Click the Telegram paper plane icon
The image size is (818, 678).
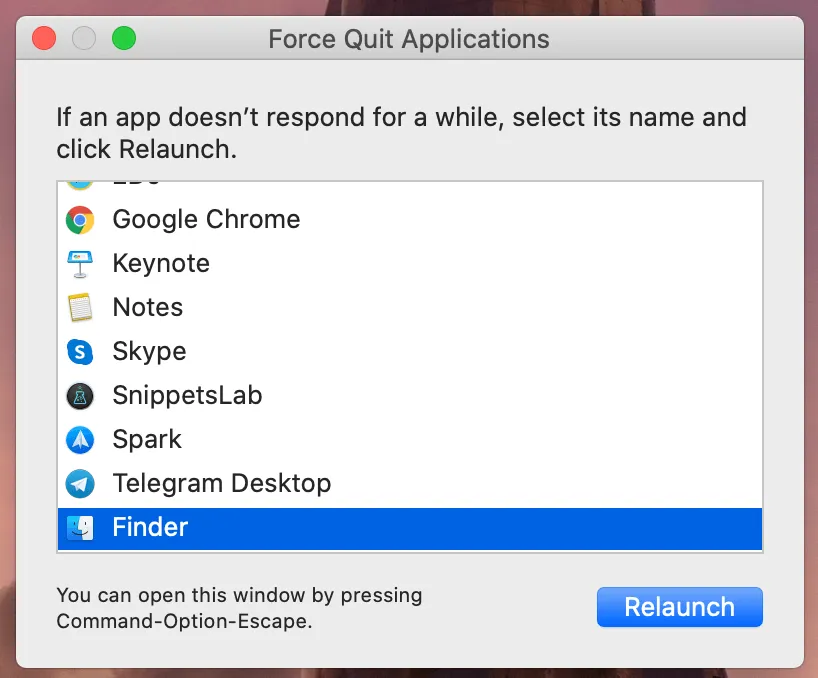pyautogui.click(x=80, y=484)
